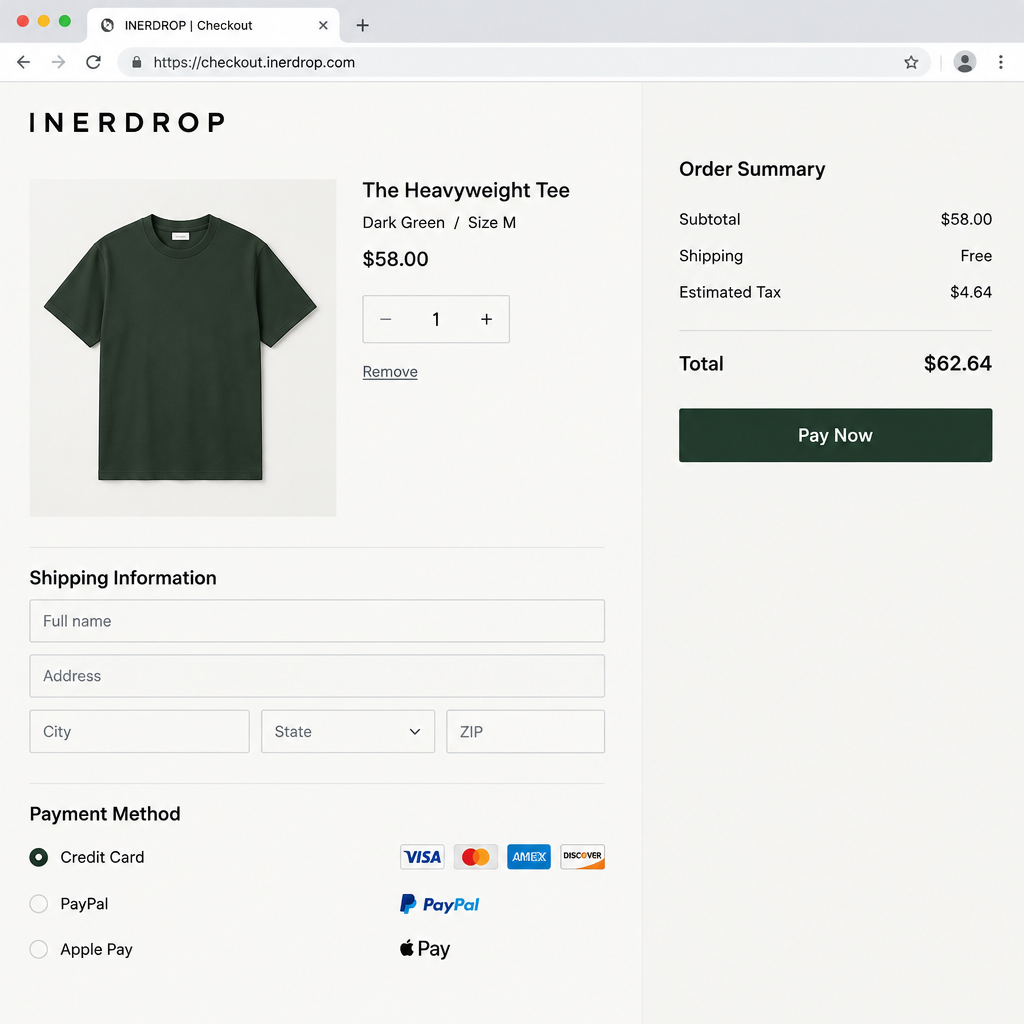The image size is (1024, 1024).
Task: Click the INERDROP logo
Action: click(127, 122)
